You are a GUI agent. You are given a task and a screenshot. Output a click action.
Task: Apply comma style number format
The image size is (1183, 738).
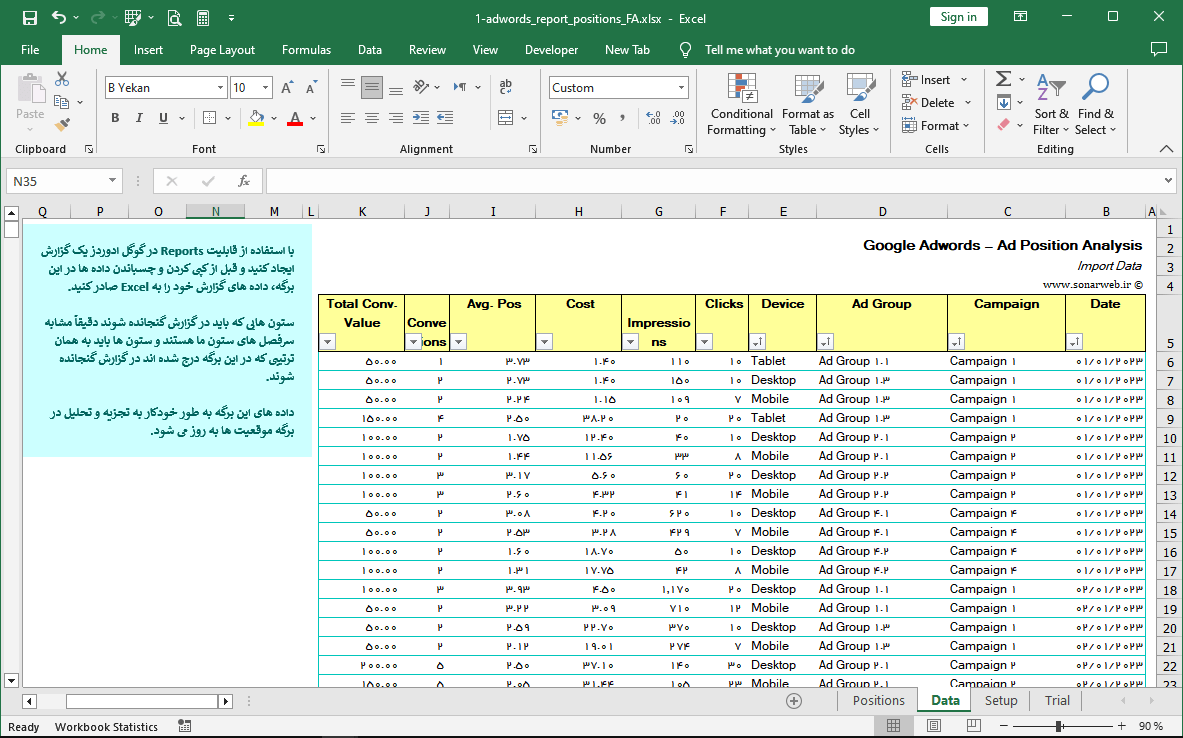coord(622,118)
